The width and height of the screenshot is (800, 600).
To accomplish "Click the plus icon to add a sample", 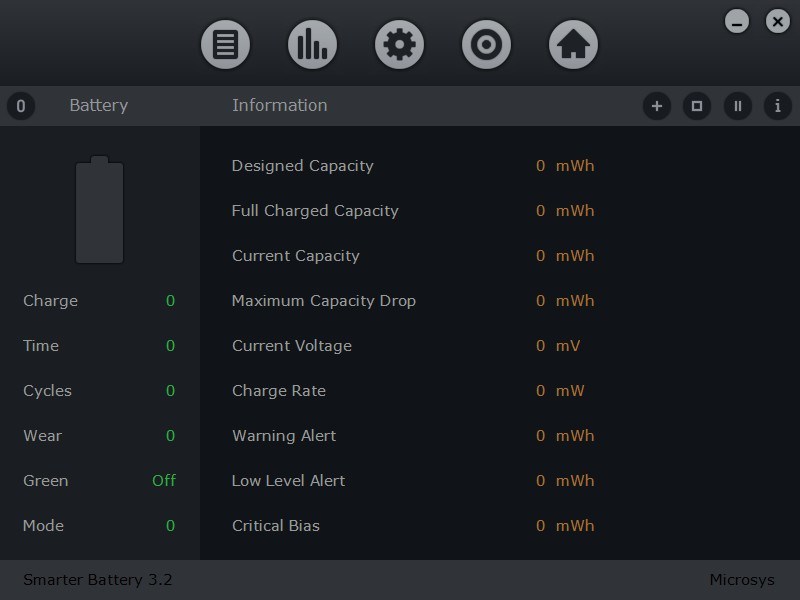I will (x=657, y=105).
